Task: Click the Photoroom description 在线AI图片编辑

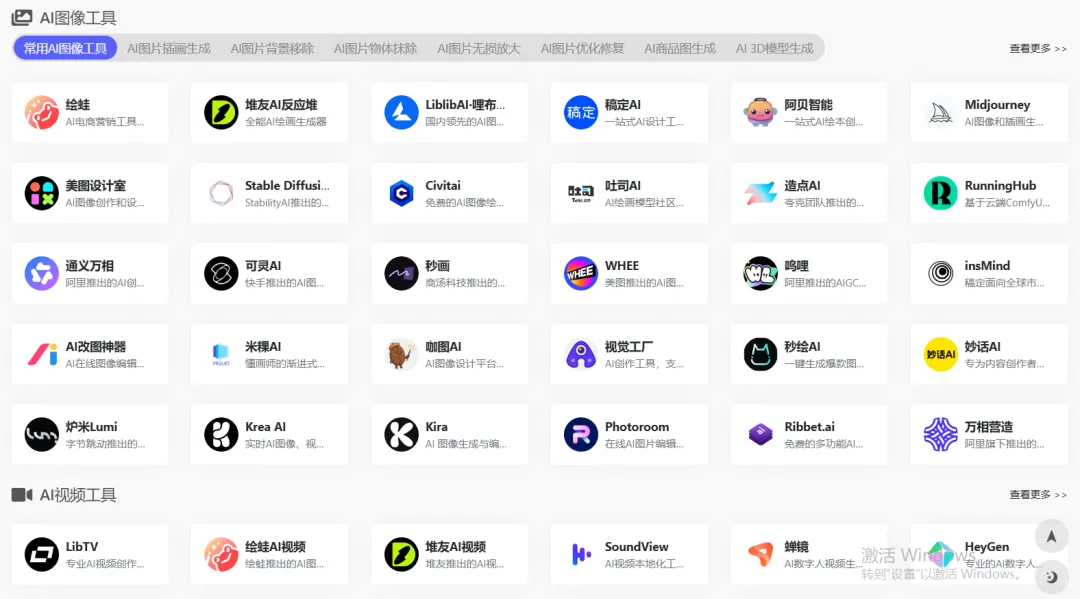Action: pyautogui.click(x=644, y=444)
